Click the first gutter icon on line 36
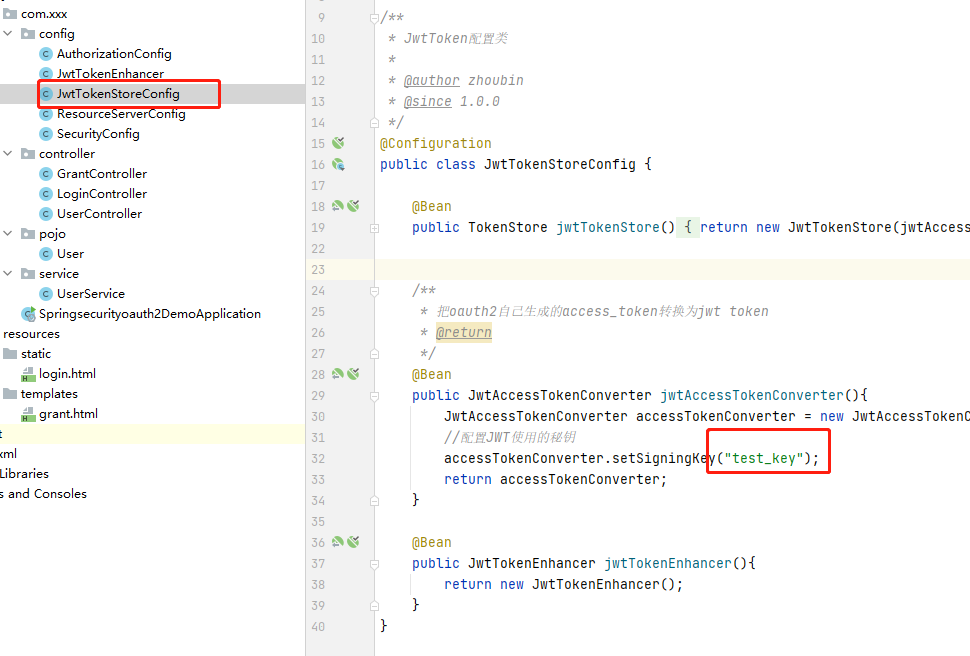 point(338,542)
